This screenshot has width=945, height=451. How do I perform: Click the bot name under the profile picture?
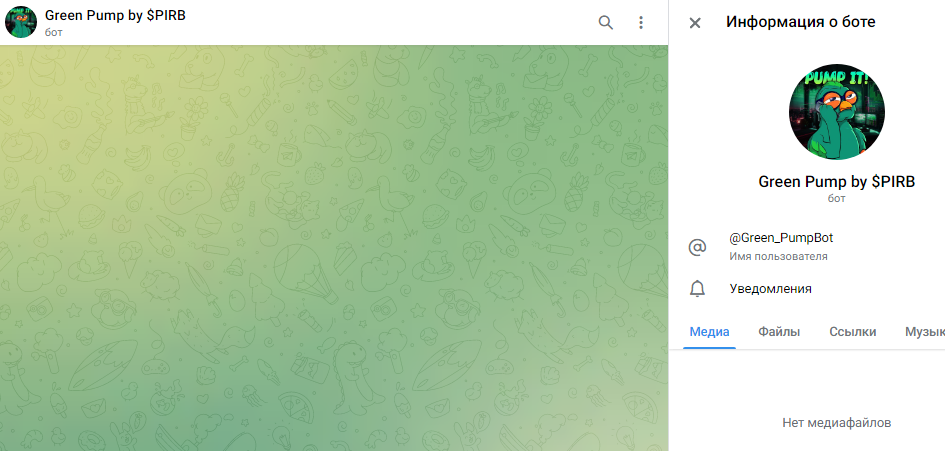(x=837, y=181)
